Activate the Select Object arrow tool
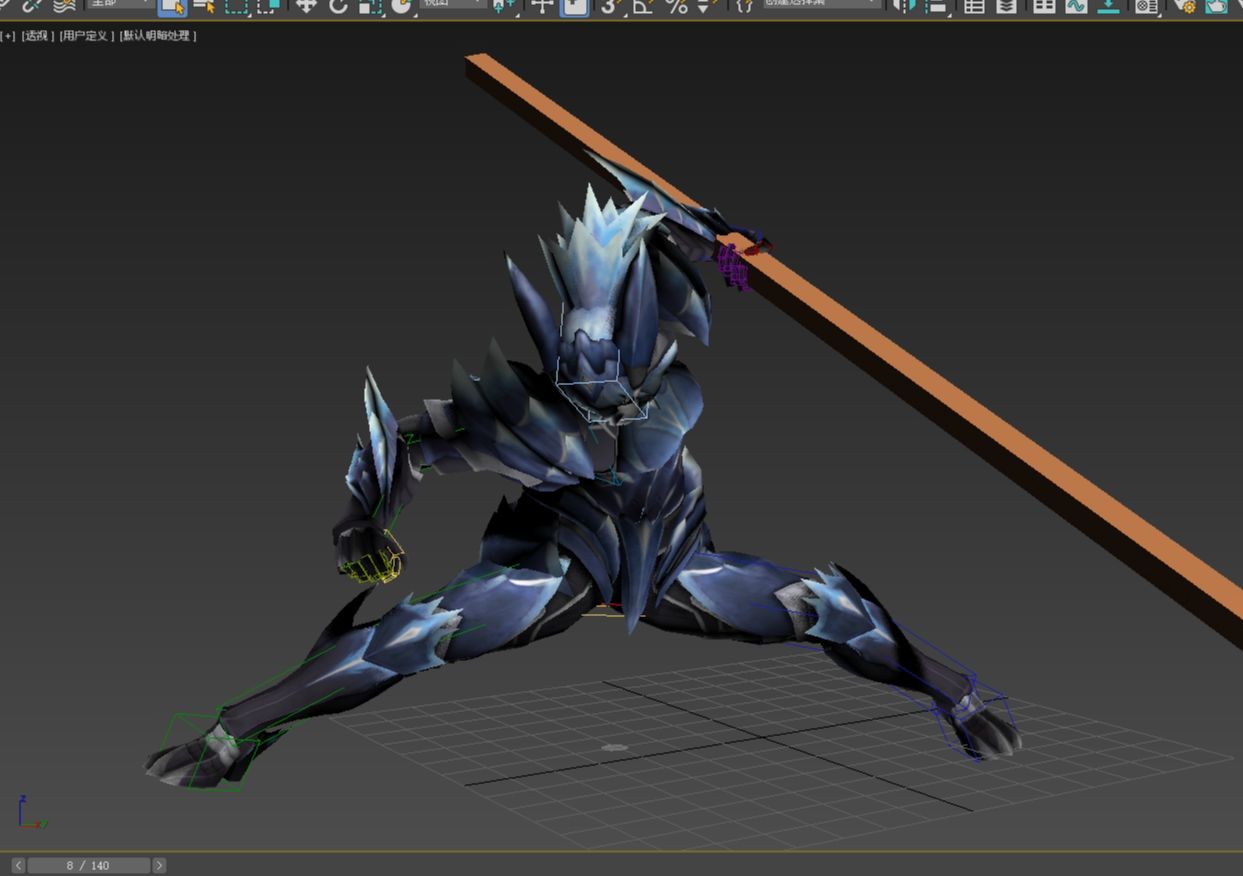 tap(172, 6)
